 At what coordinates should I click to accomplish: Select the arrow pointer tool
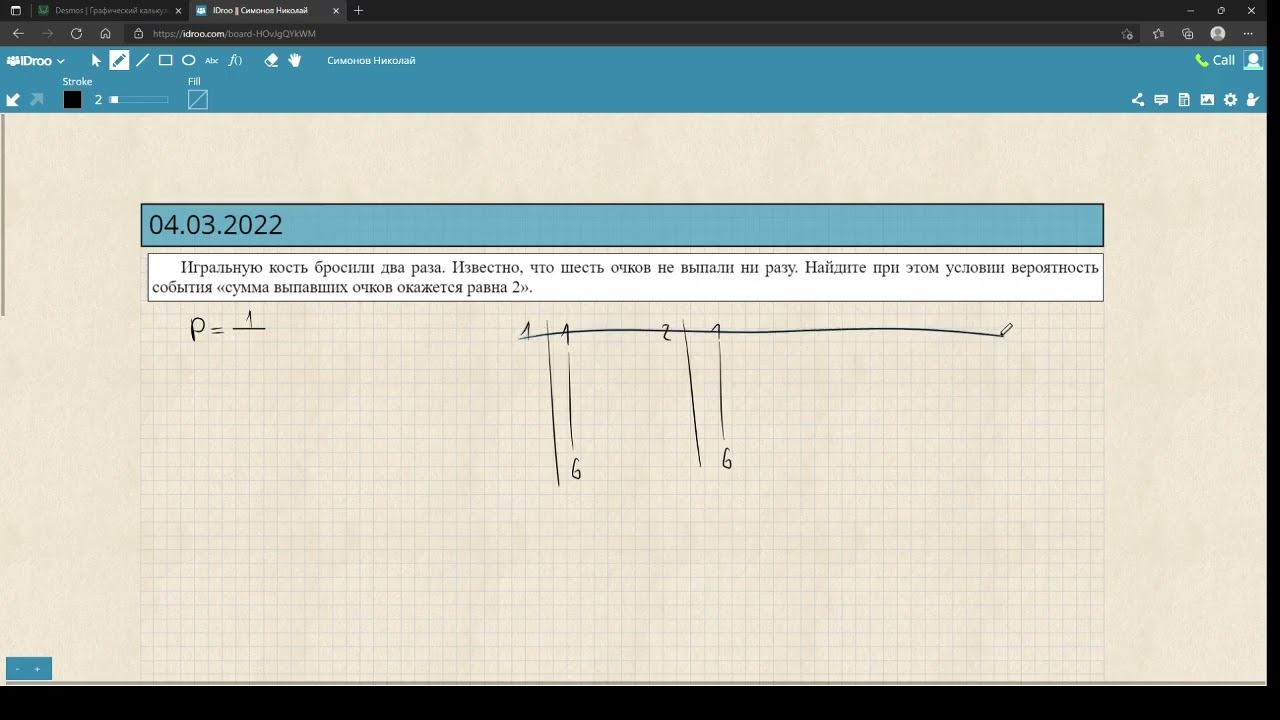pos(97,60)
